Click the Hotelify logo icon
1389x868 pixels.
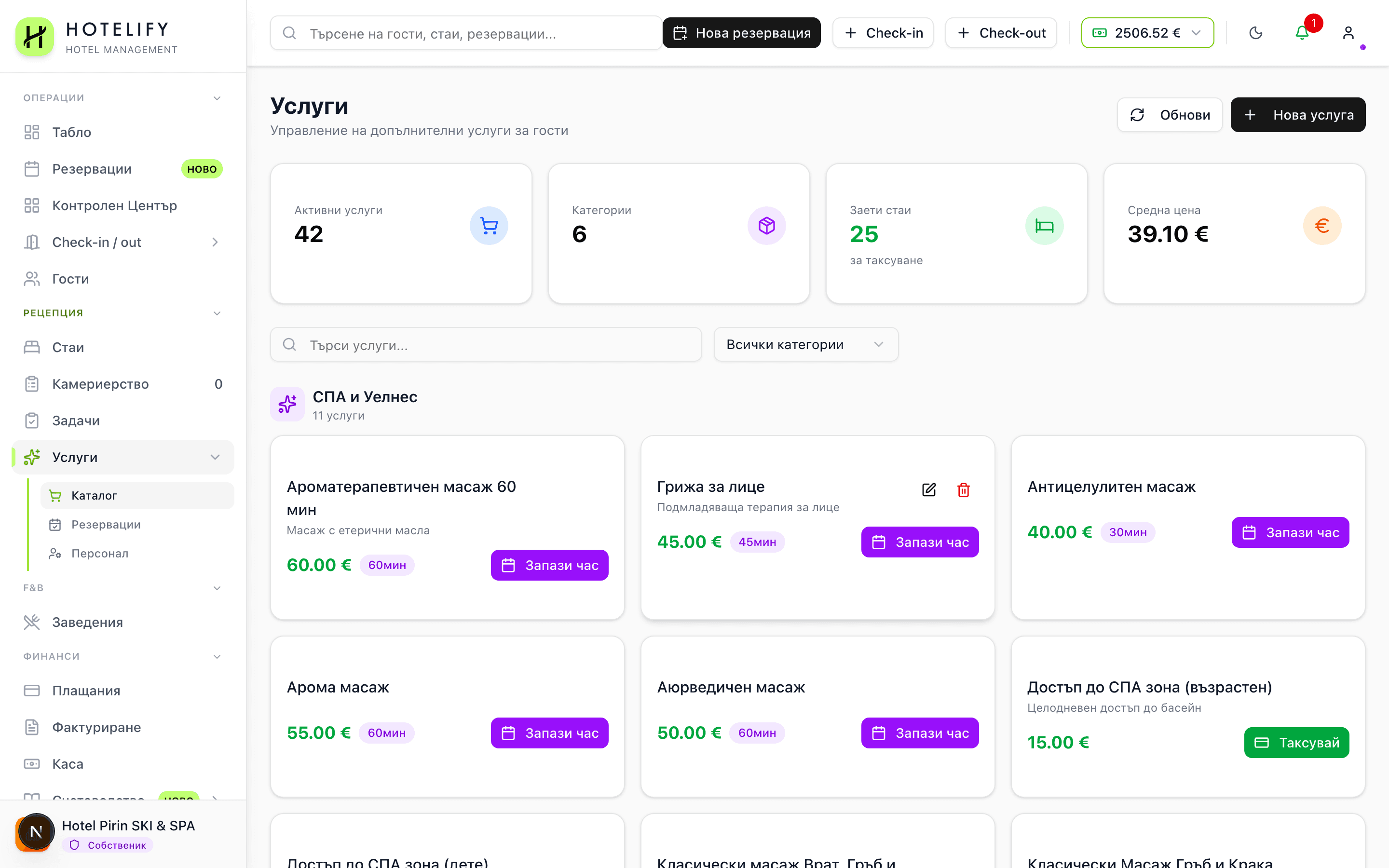point(34,36)
